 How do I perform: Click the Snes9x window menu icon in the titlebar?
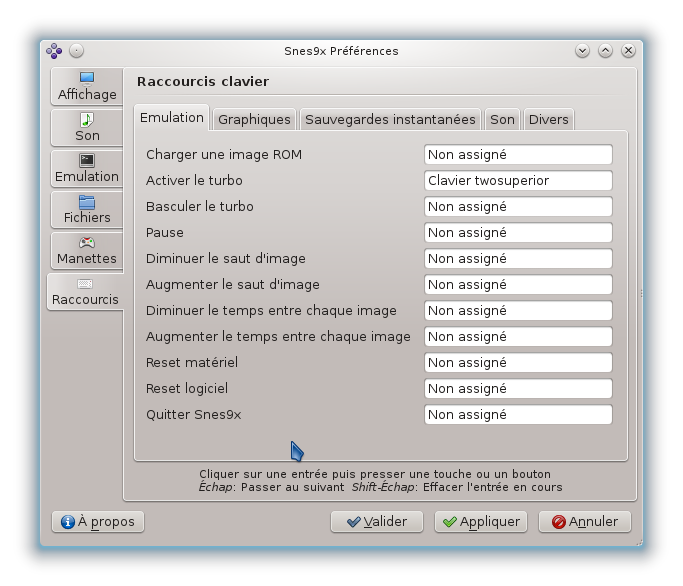(x=54, y=51)
